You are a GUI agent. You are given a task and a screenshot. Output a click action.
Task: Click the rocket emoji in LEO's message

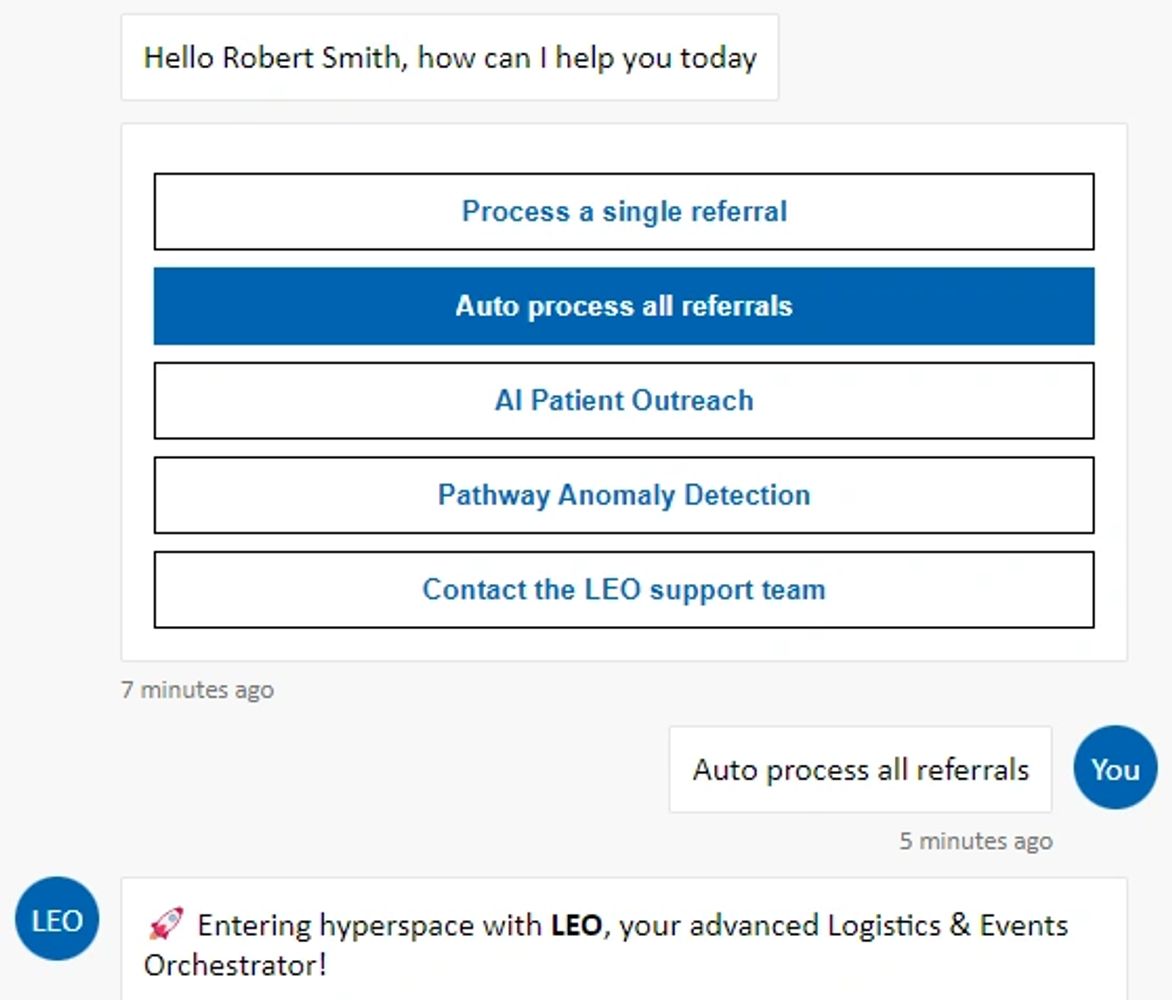coord(168,922)
